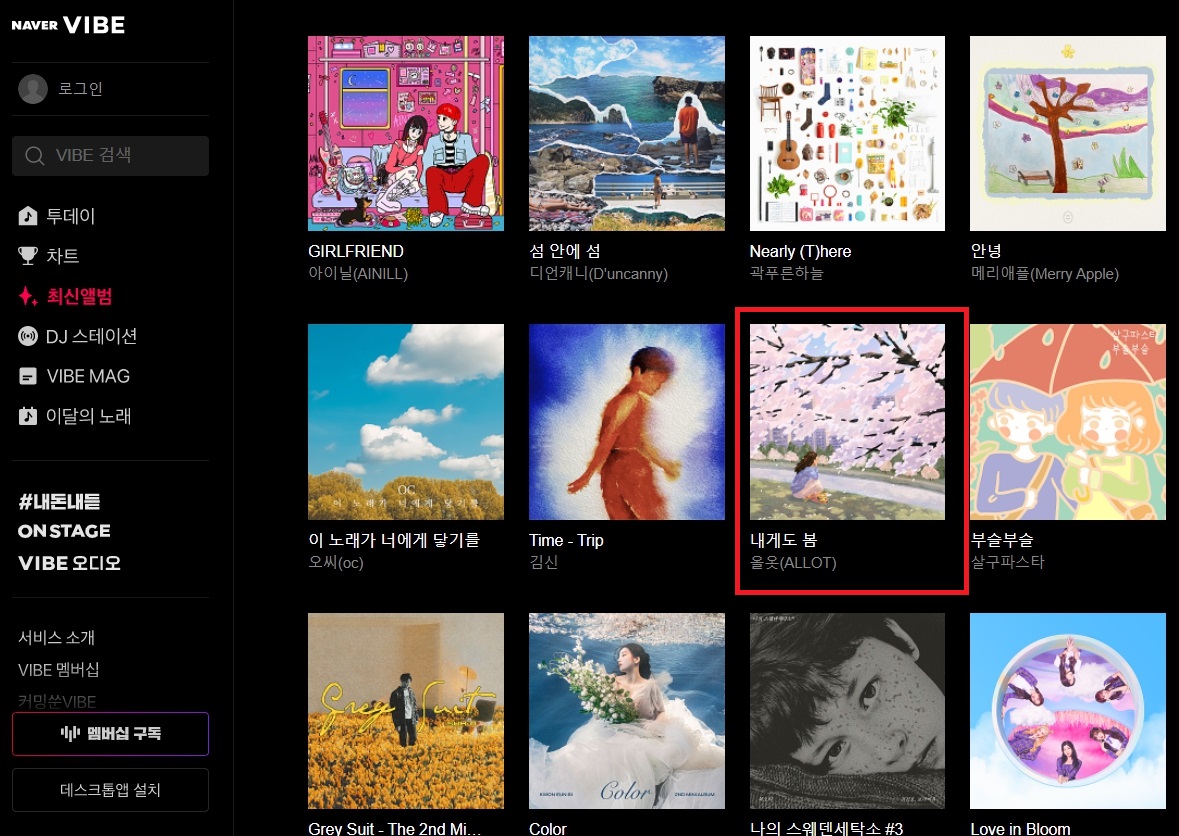Screen dimensions: 1179x836
Task: Open the 안녕 album cover
Action: pos(1068,133)
